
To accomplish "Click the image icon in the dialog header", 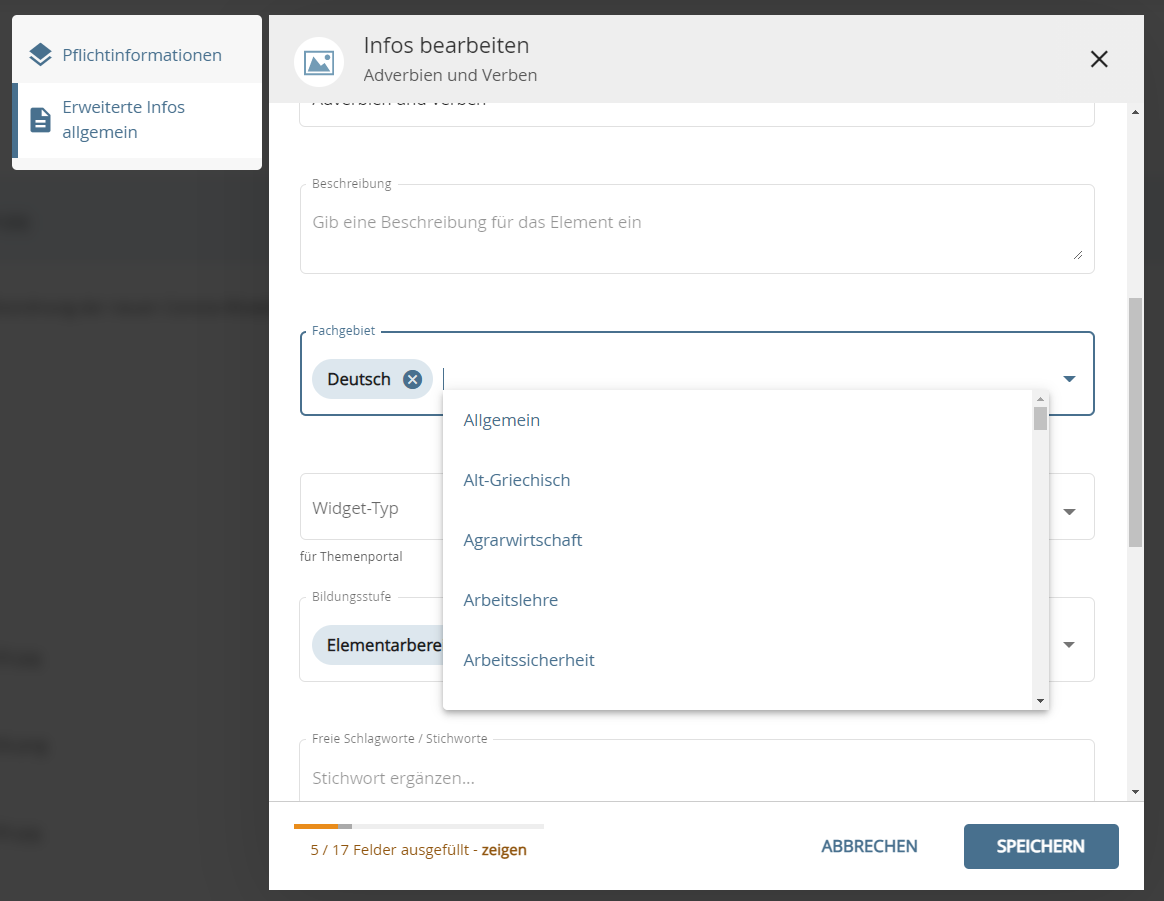I will tap(319, 62).
